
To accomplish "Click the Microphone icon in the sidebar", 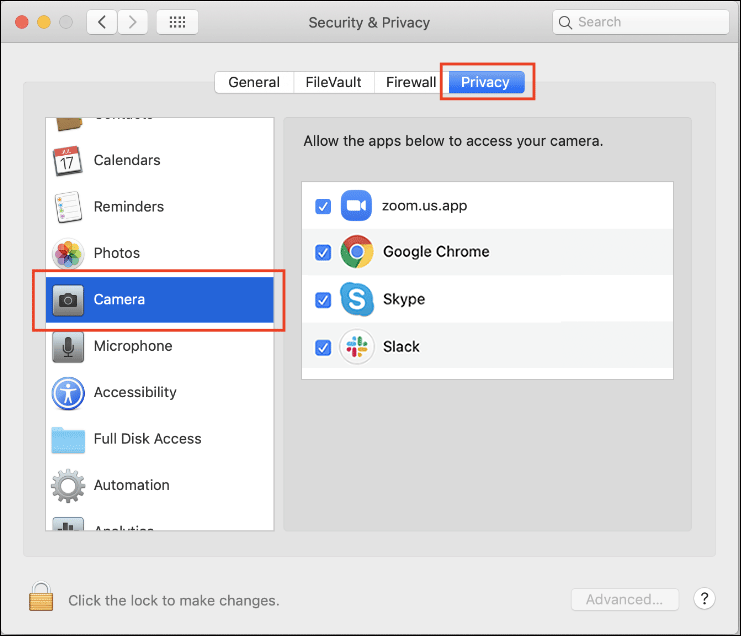I will click(68, 346).
